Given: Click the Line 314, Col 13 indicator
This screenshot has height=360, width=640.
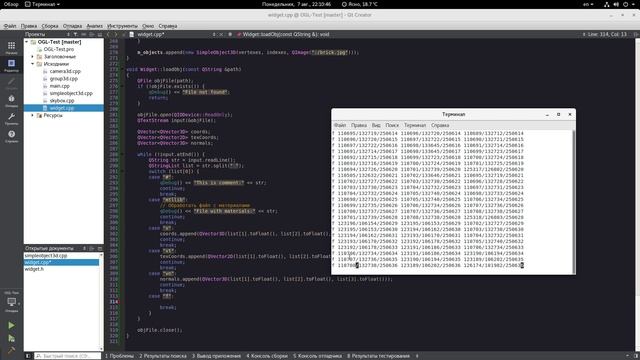Looking at the screenshot, I should pos(607,34).
